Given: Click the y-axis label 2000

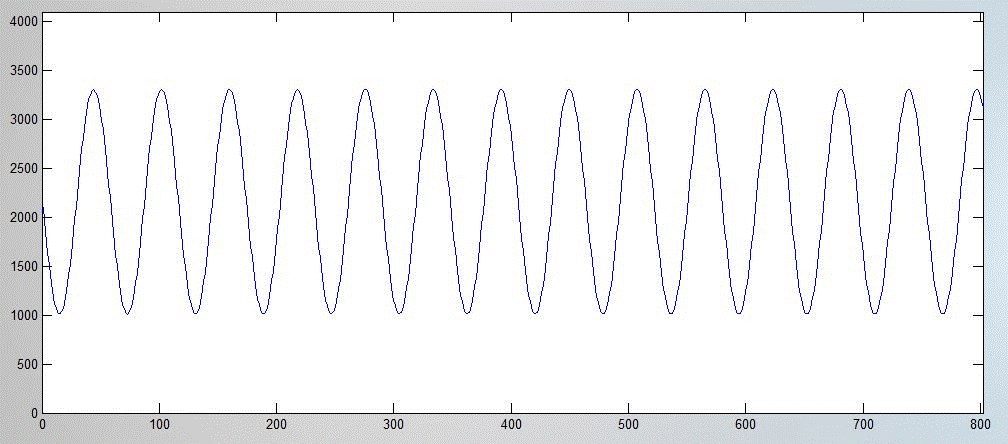Looking at the screenshot, I should point(24,218).
